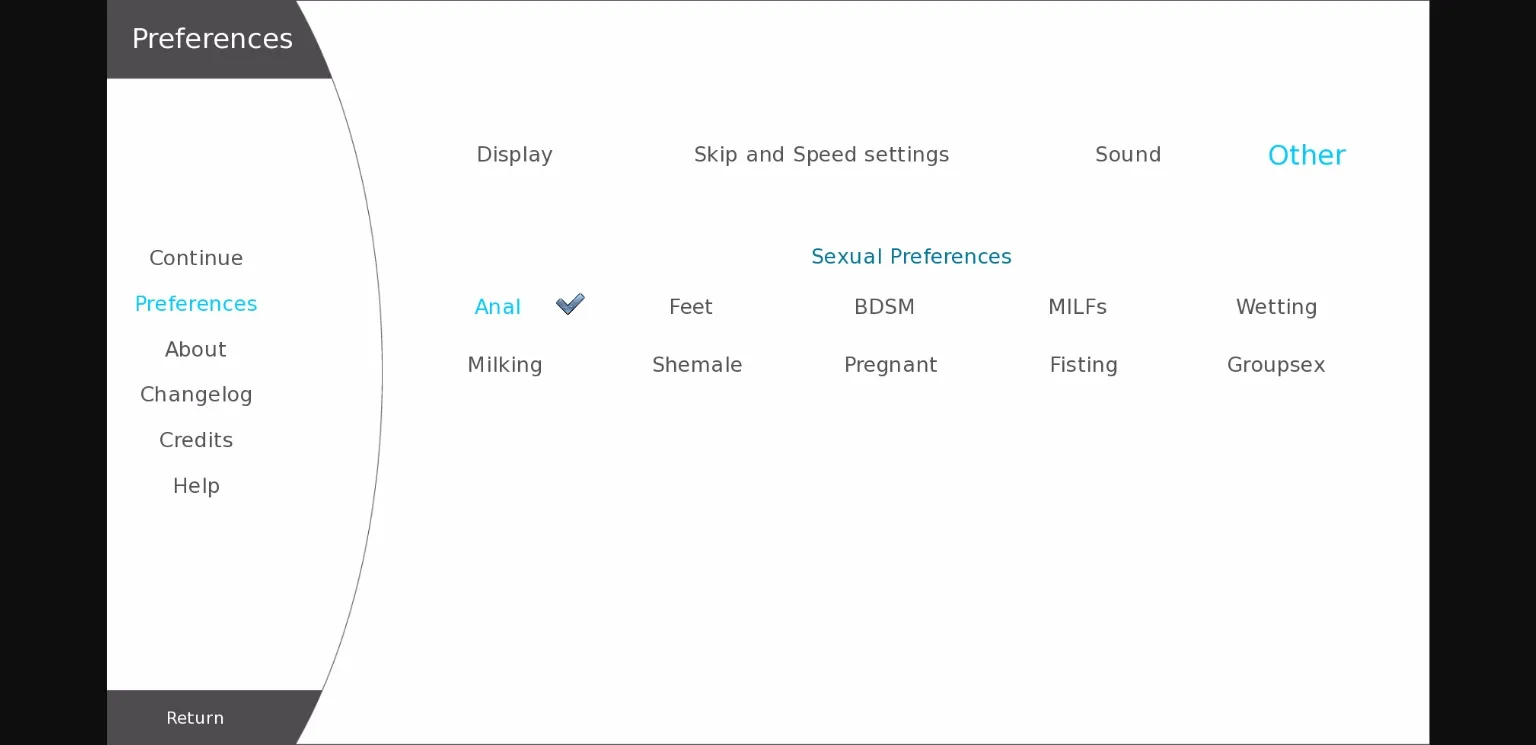Open the Sound settings tab
The image size is (1536, 745).
1127,155
